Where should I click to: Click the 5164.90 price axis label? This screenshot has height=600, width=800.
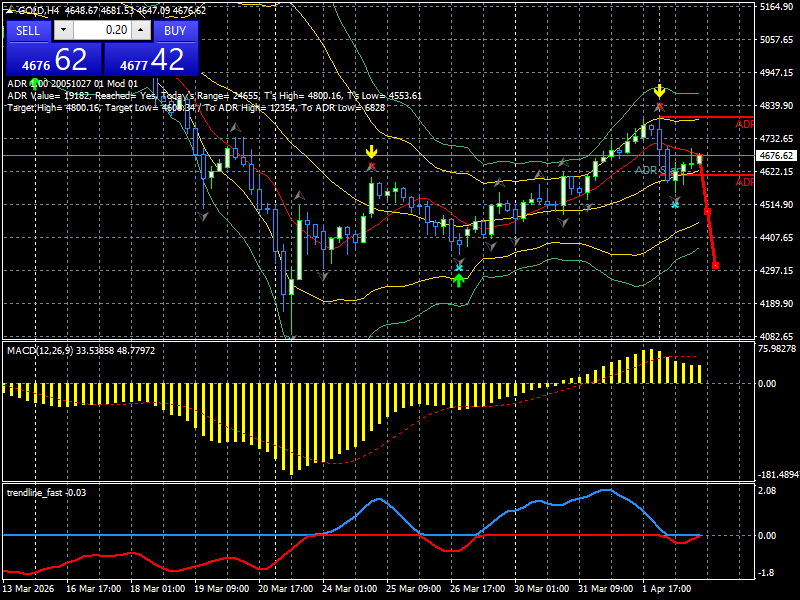click(x=777, y=7)
